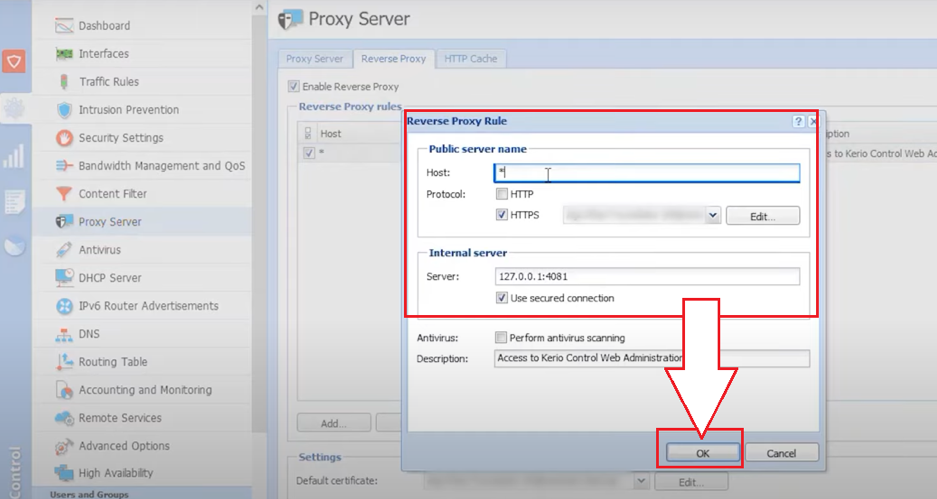Screen dimensions: 937x499
Task: Open the Dashboard icon in sidebar
Action: [x=64, y=26]
